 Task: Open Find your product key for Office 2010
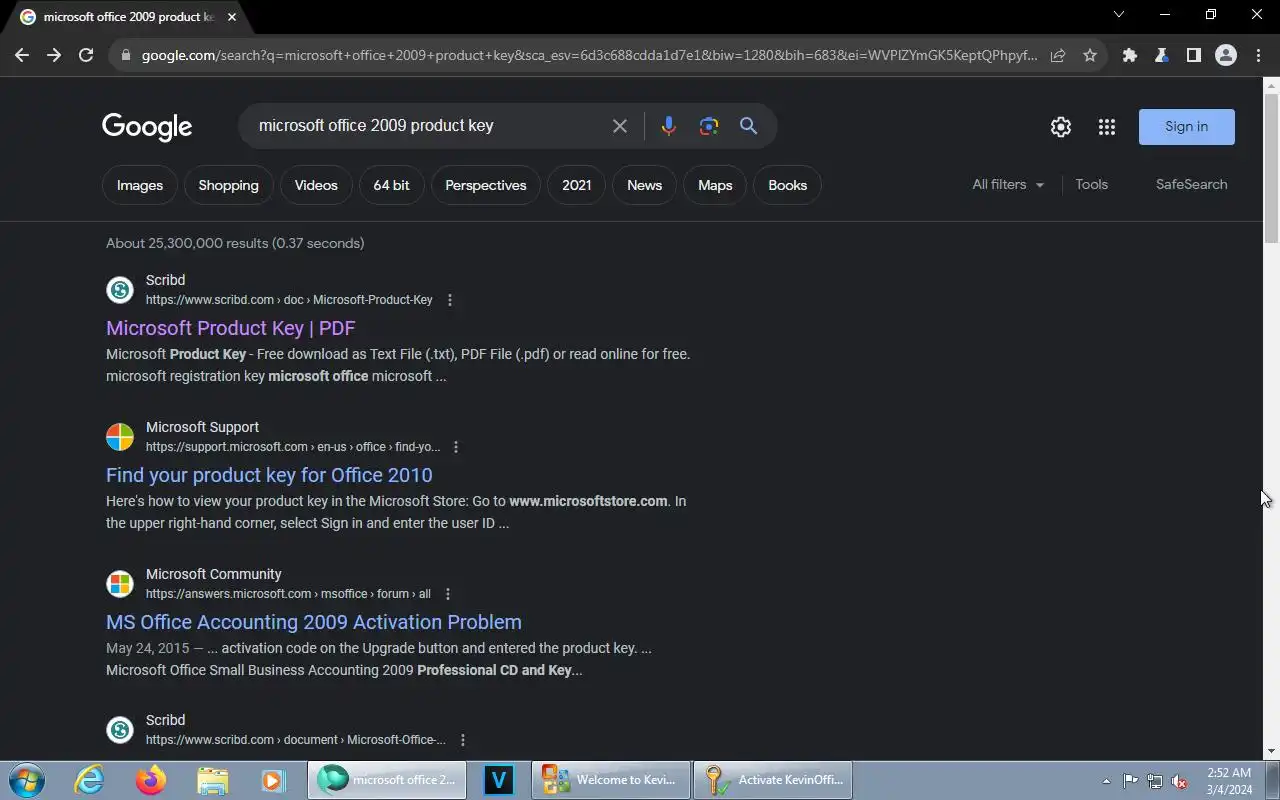tap(269, 475)
